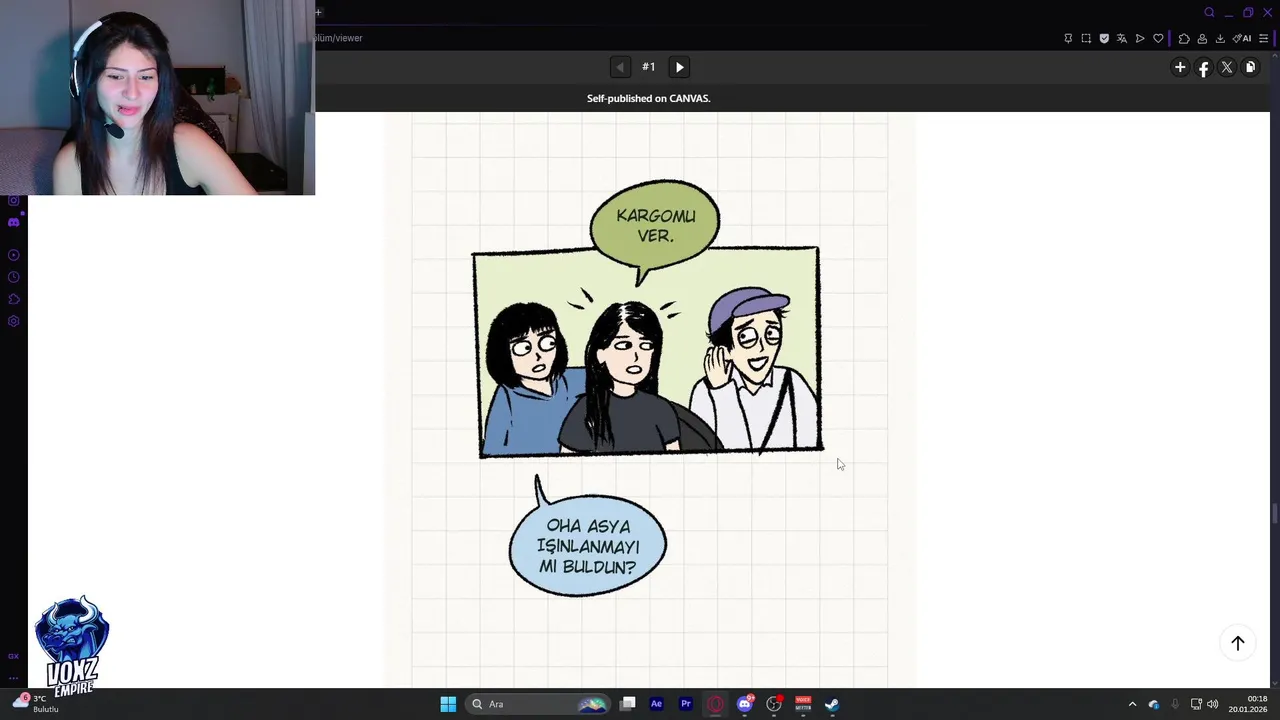Viewport: 1280px width, 720px height.
Task: Open Discord from the taskbar
Action: coord(745,704)
